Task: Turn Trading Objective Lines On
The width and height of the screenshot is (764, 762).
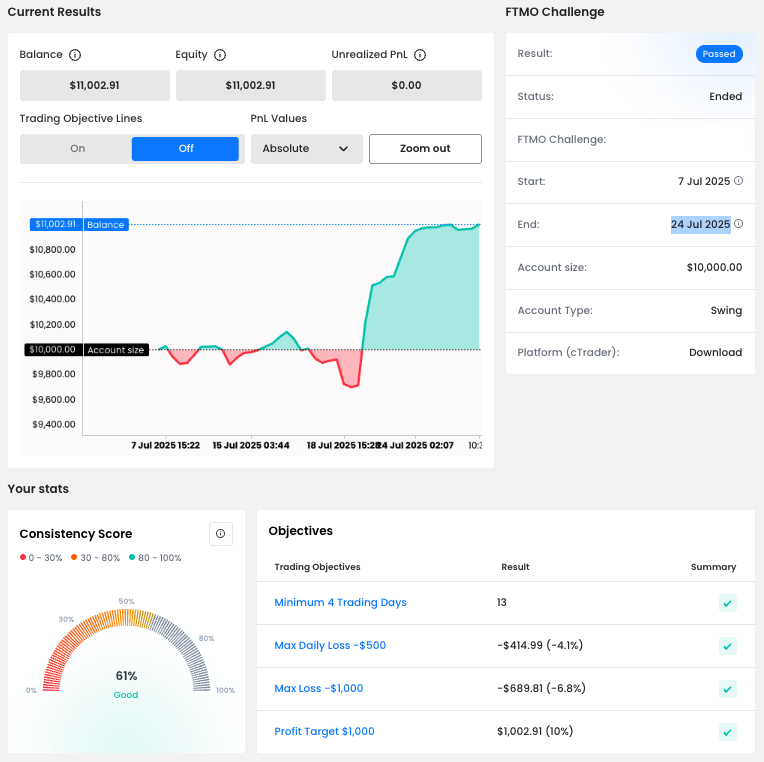Action: (x=78, y=149)
